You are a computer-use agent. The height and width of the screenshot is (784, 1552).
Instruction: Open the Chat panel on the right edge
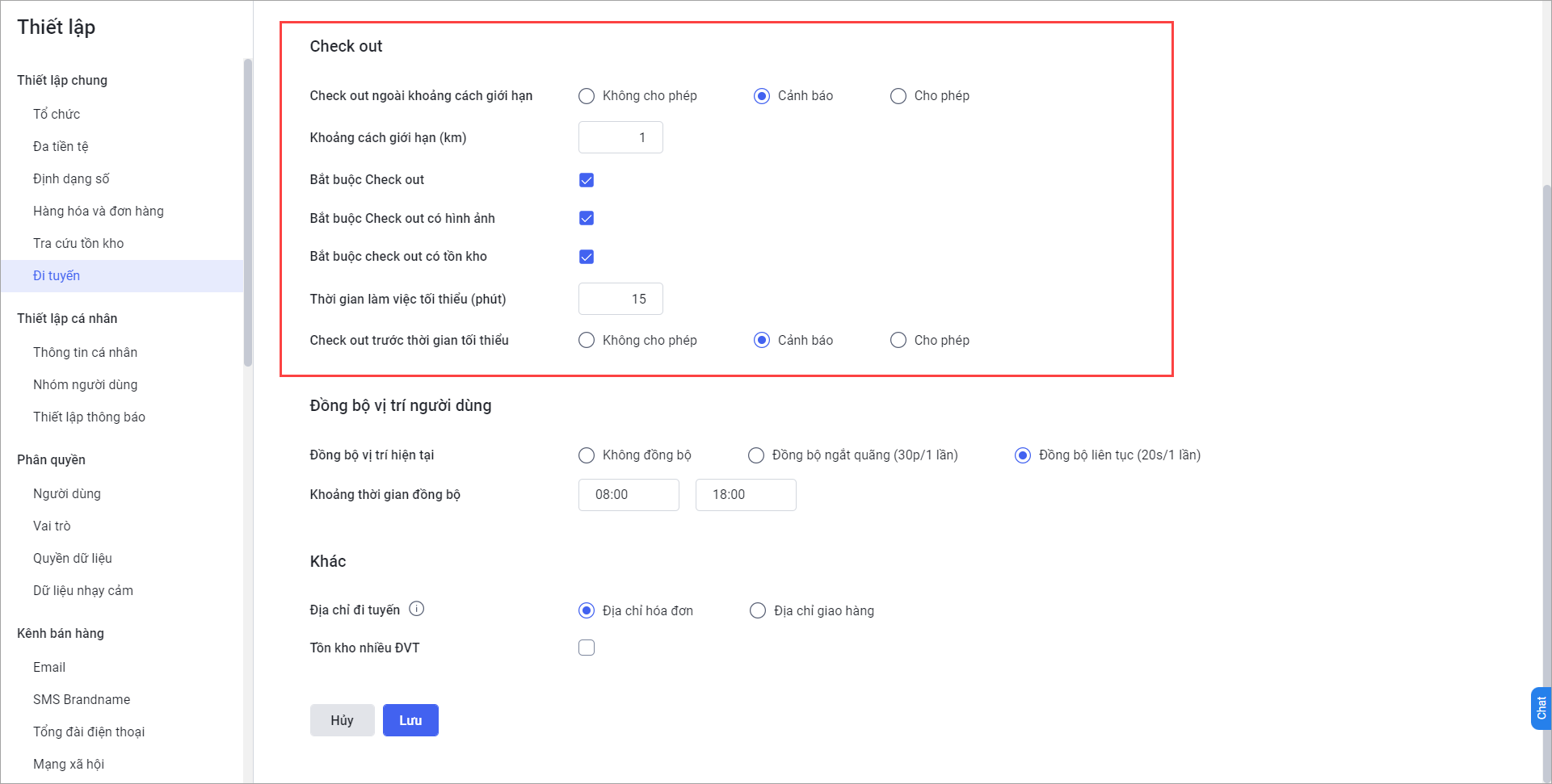click(x=1541, y=708)
